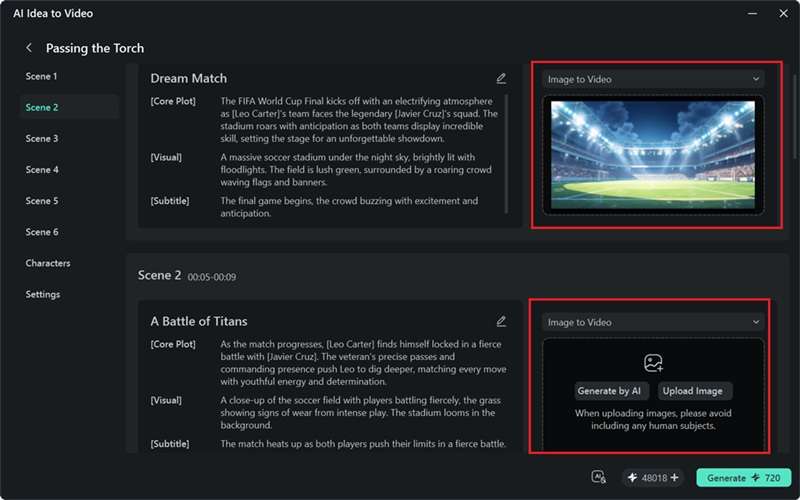Go to Scene 3 in the sidebar
This screenshot has width=800, height=500.
42,138
